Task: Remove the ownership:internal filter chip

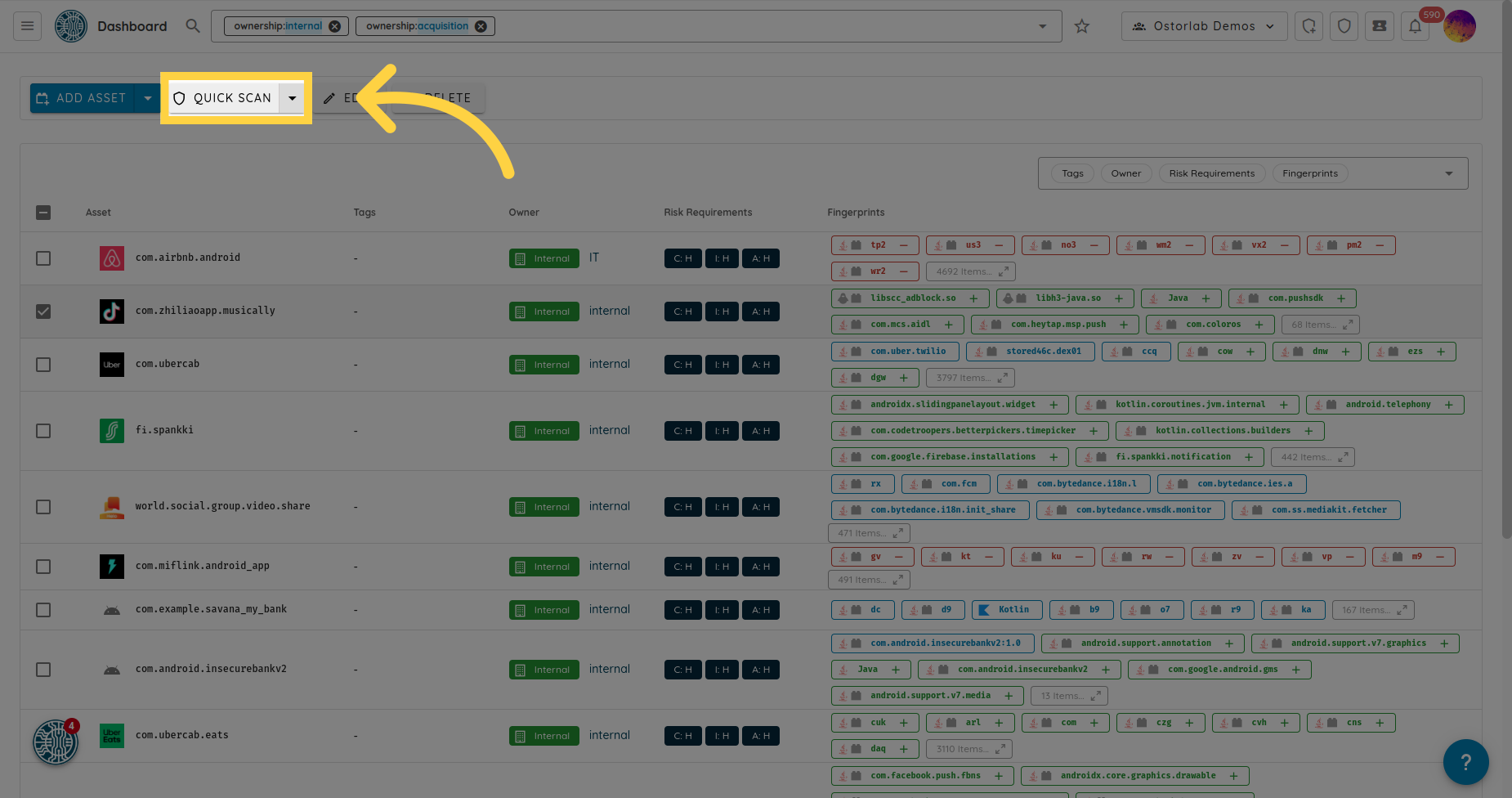Action: [x=335, y=26]
